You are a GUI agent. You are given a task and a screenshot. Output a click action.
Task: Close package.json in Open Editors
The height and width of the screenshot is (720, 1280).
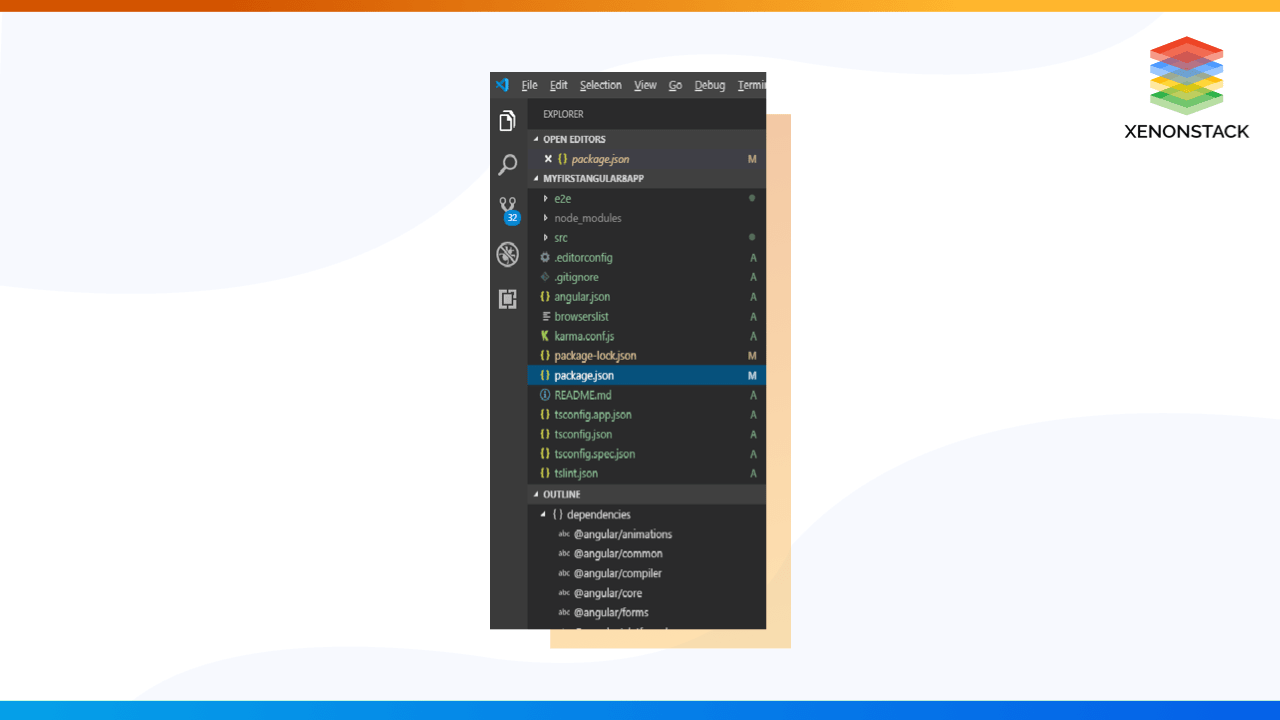[548, 159]
